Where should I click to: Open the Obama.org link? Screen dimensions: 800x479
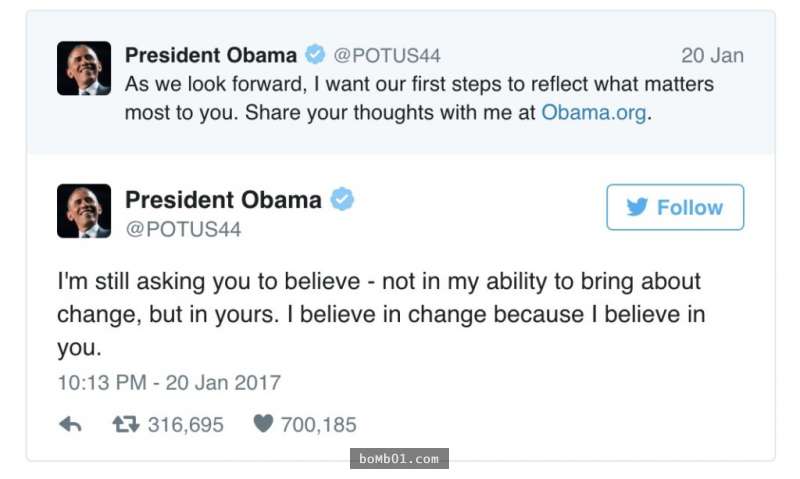coord(594,113)
